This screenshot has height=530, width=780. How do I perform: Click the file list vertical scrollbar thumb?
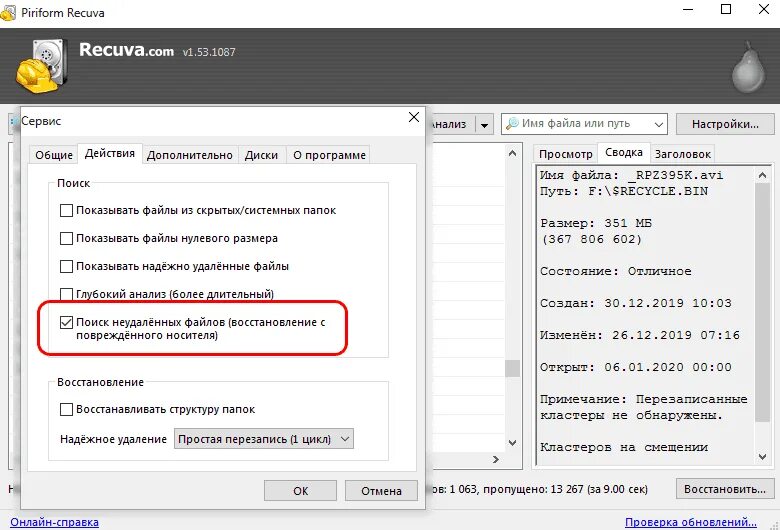point(512,369)
